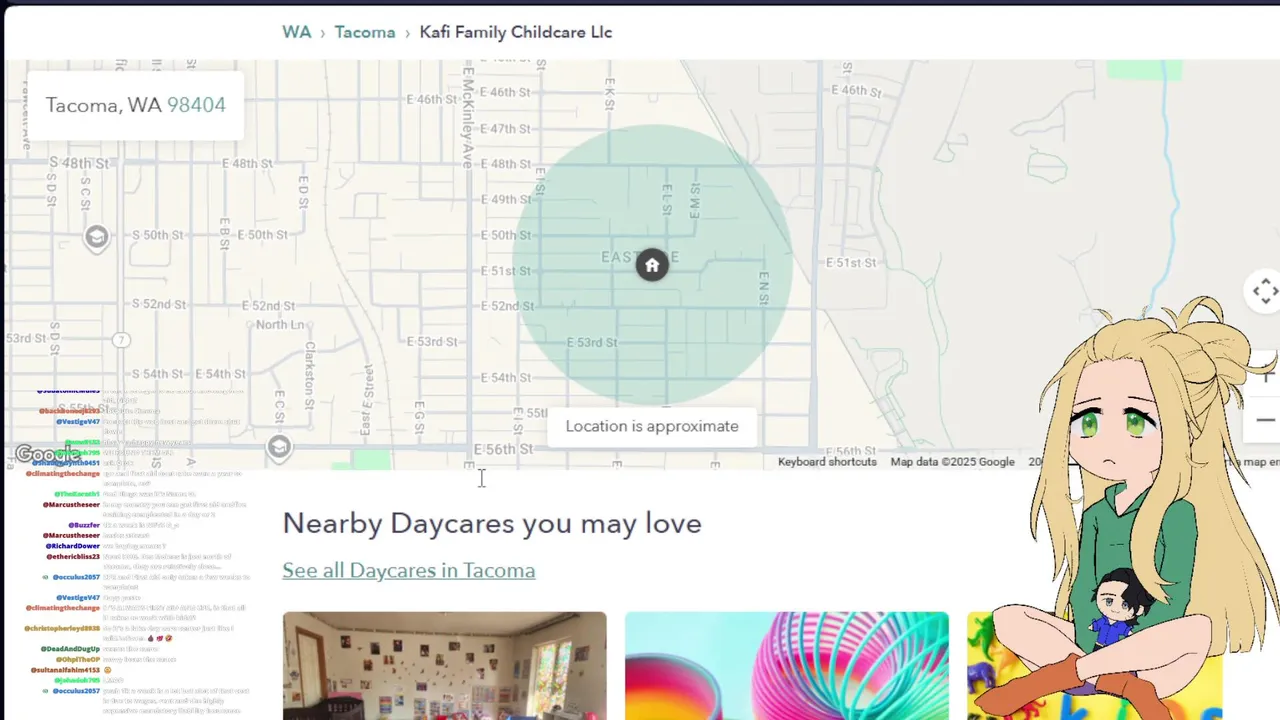1280x720 pixels.
Task: Click chat username @ethericbliss23
Action: coord(73,556)
